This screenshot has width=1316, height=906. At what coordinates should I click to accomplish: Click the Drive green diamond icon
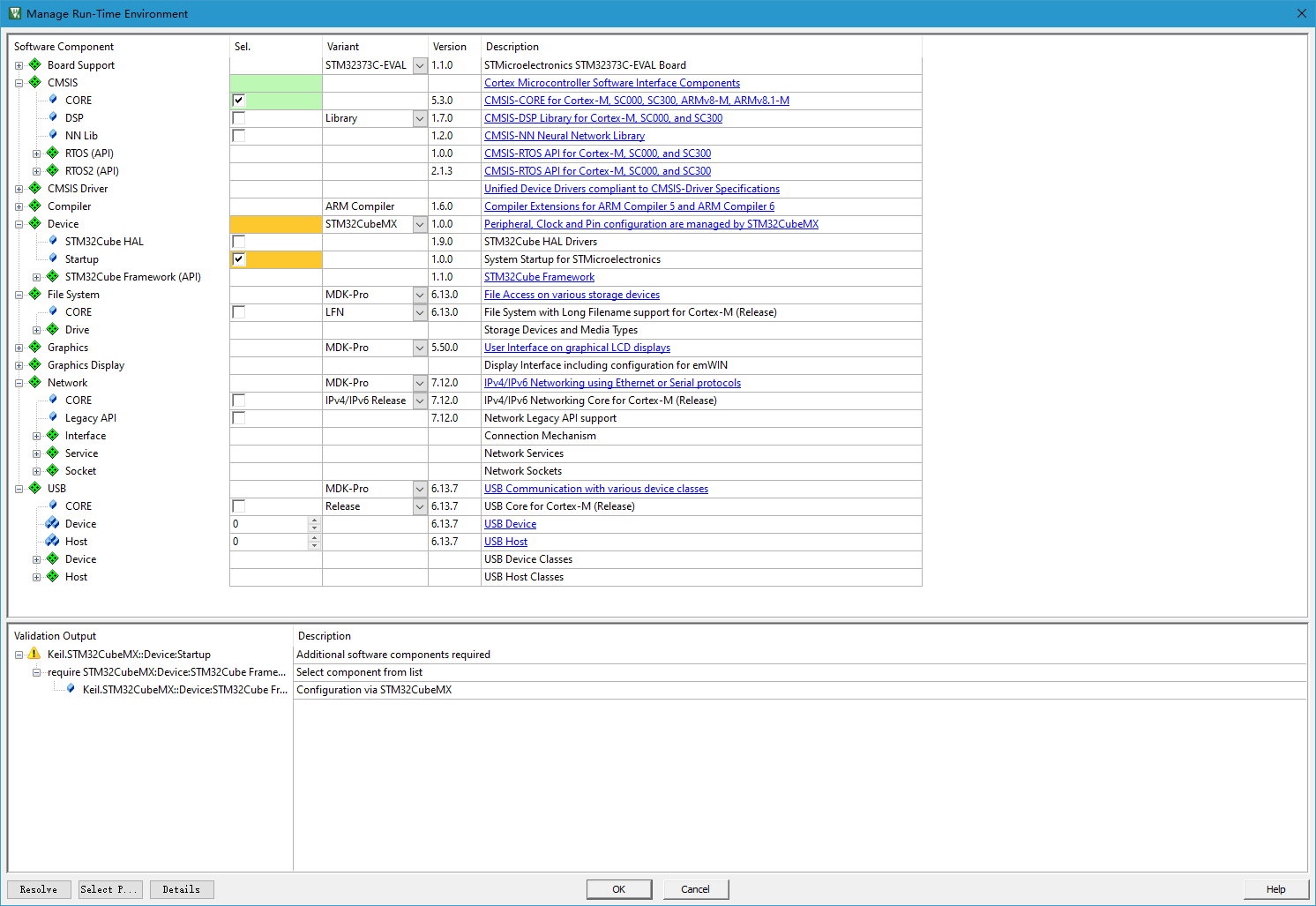pyautogui.click(x=53, y=329)
